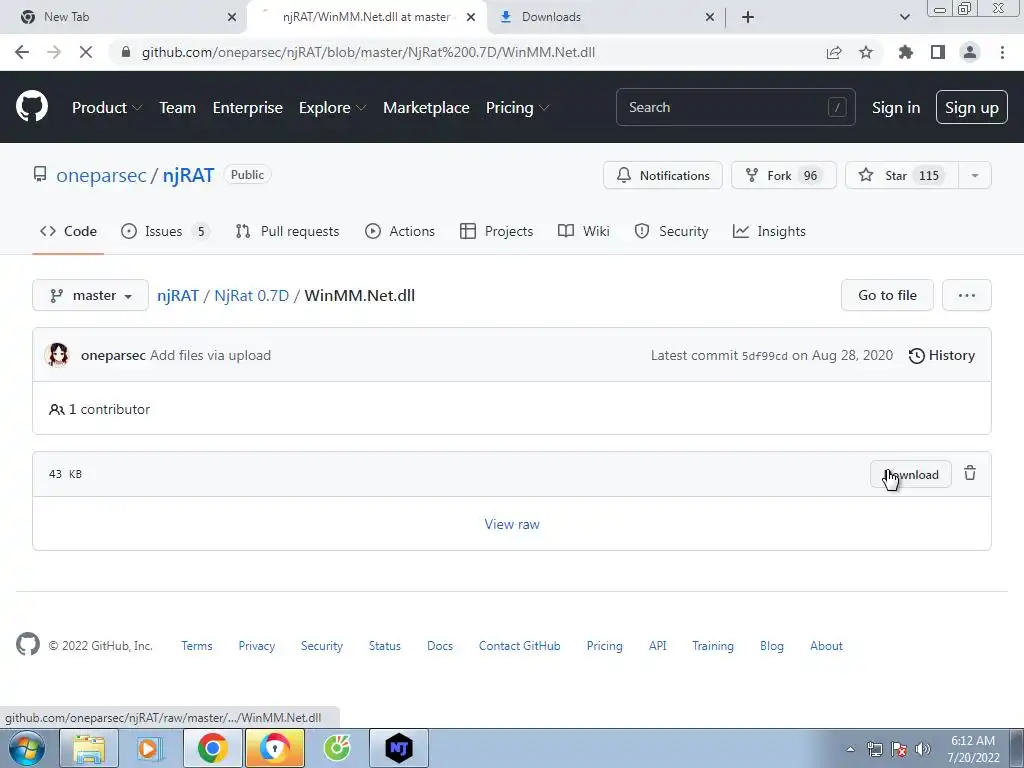Click oneparsec avatar image
The image size is (1024, 768).
tap(57, 355)
